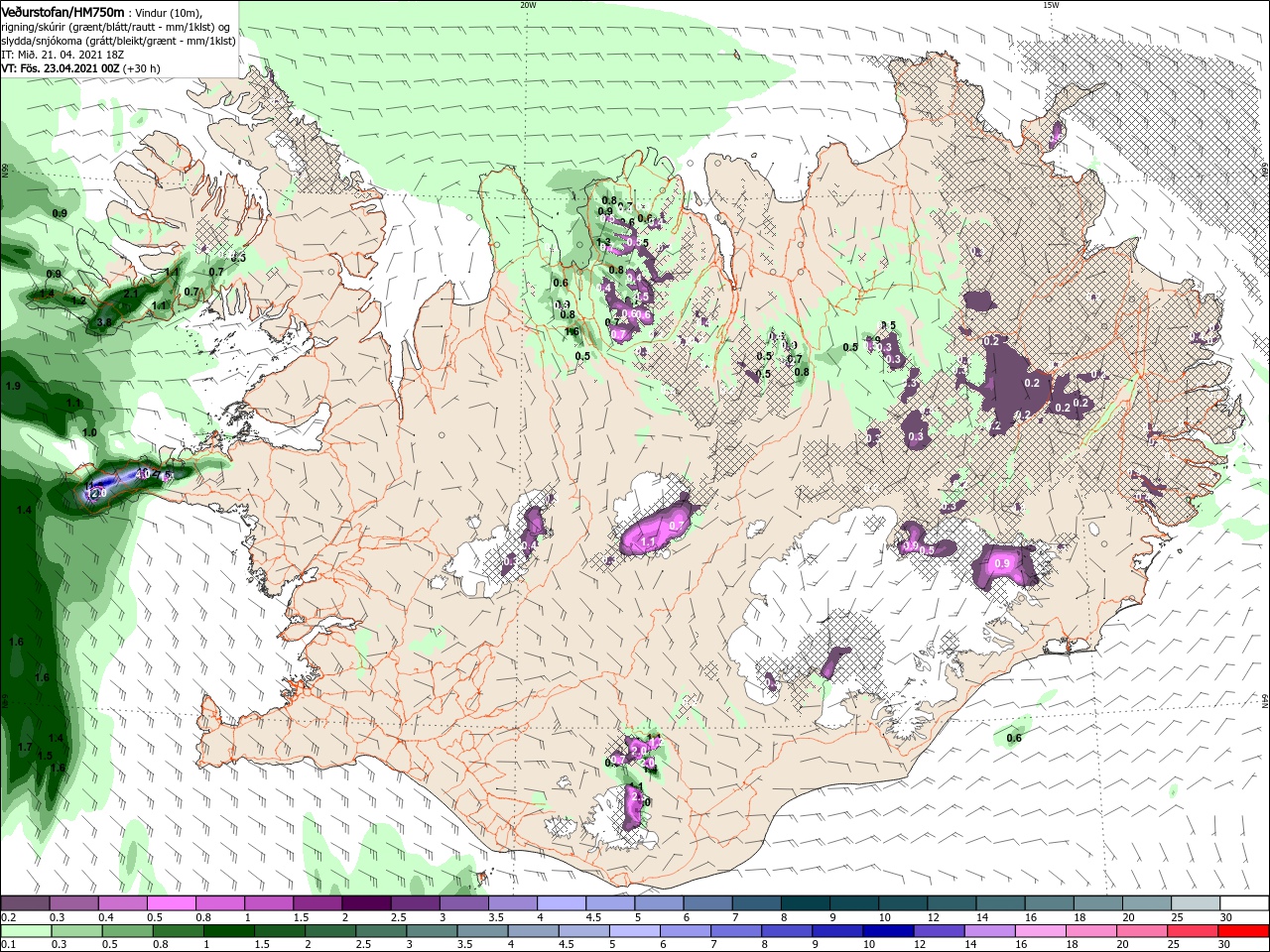Click the '0.1' label in lower legend row

(x=9, y=944)
